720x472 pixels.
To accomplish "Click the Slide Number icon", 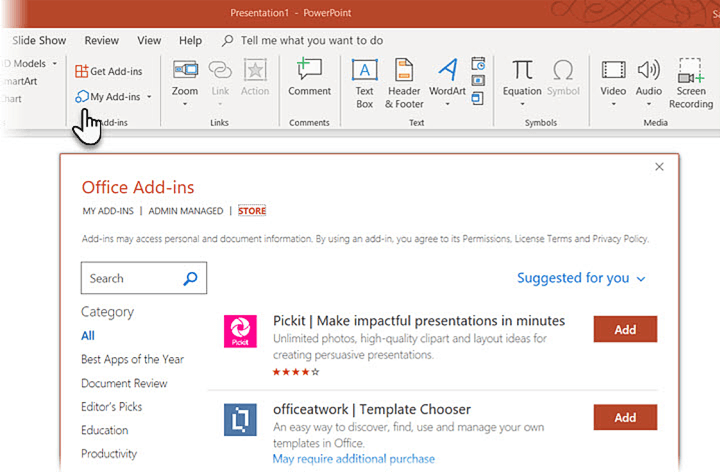I will click(478, 81).
